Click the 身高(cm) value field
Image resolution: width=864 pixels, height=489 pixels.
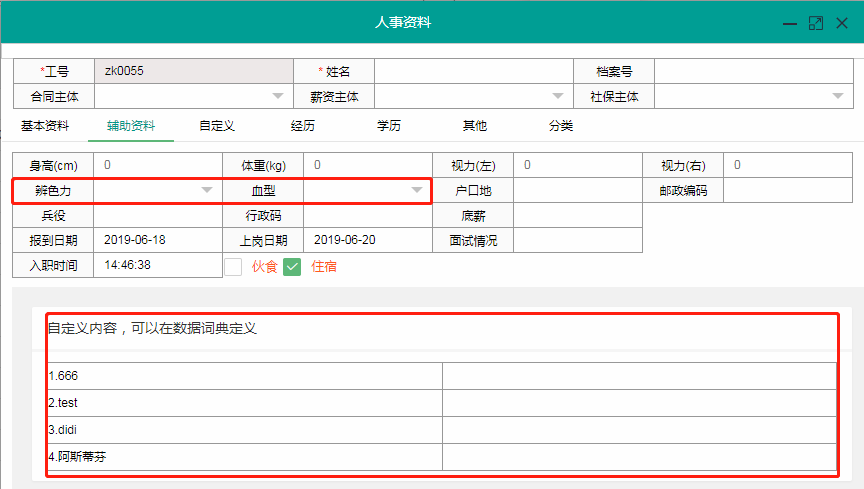click(157, 165)
